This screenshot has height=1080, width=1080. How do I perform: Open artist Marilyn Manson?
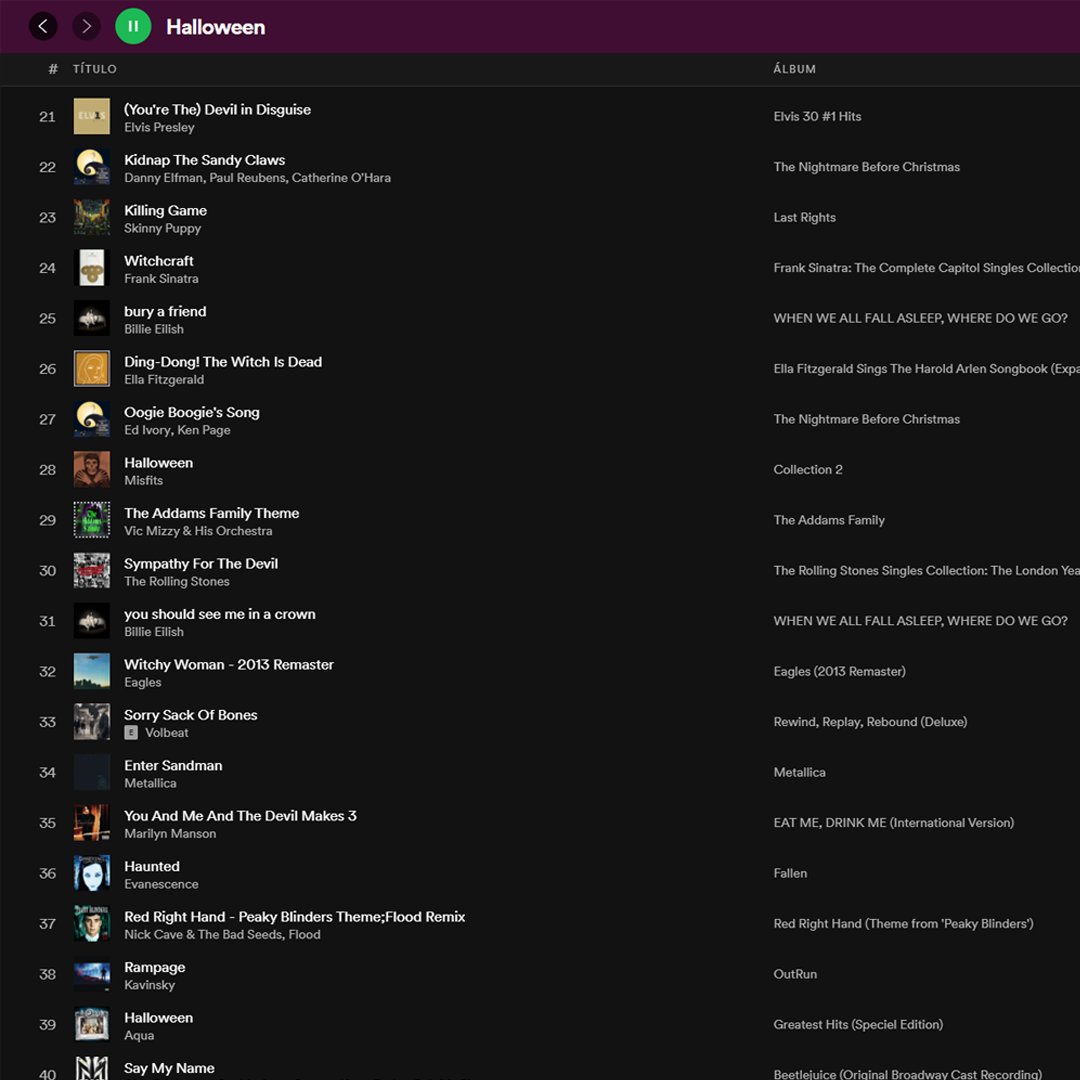point(170,833)
